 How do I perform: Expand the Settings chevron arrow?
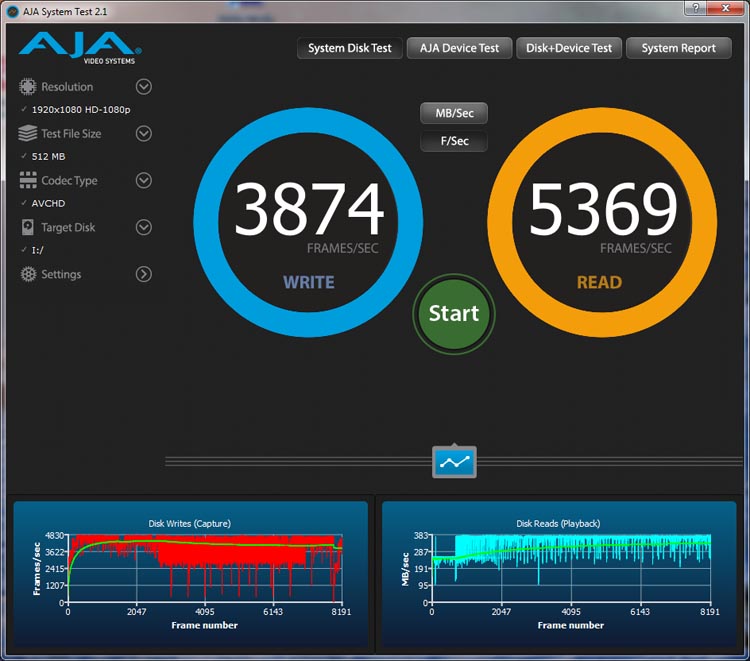click(x=143, y=275)
